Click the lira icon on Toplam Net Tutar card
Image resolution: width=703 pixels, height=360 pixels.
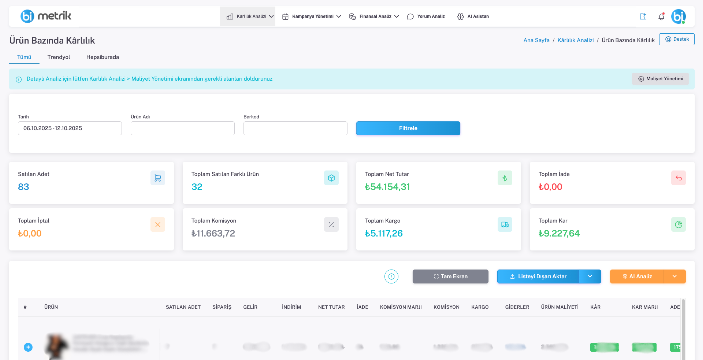click(x=505, y=178)
